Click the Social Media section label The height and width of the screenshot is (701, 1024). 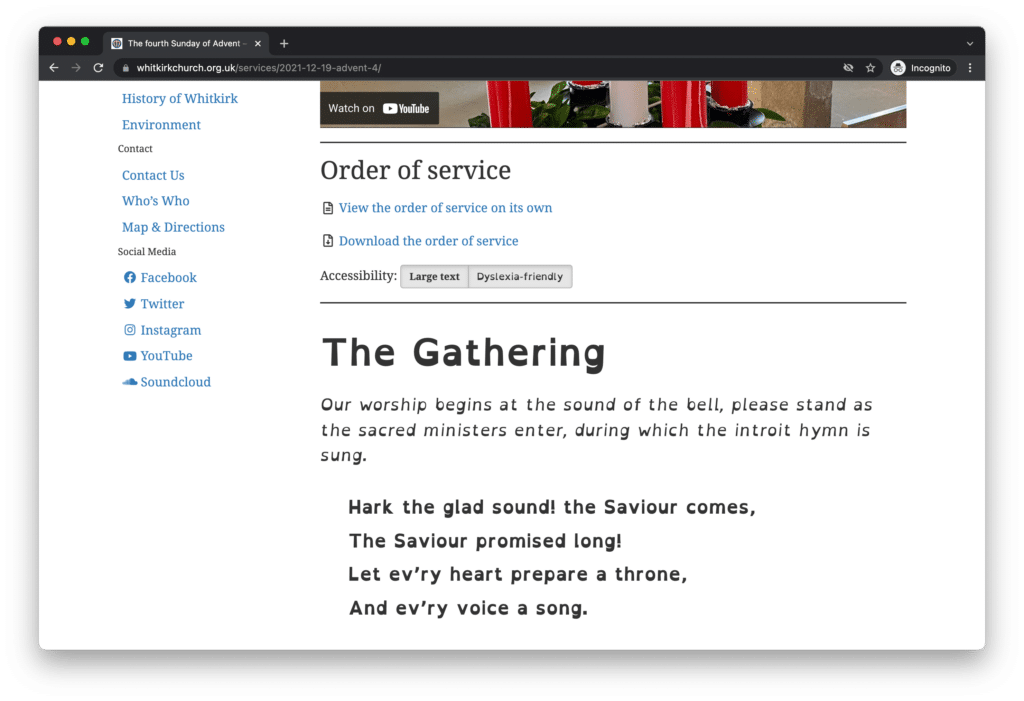pyautogui.click(x=147, y=252)
